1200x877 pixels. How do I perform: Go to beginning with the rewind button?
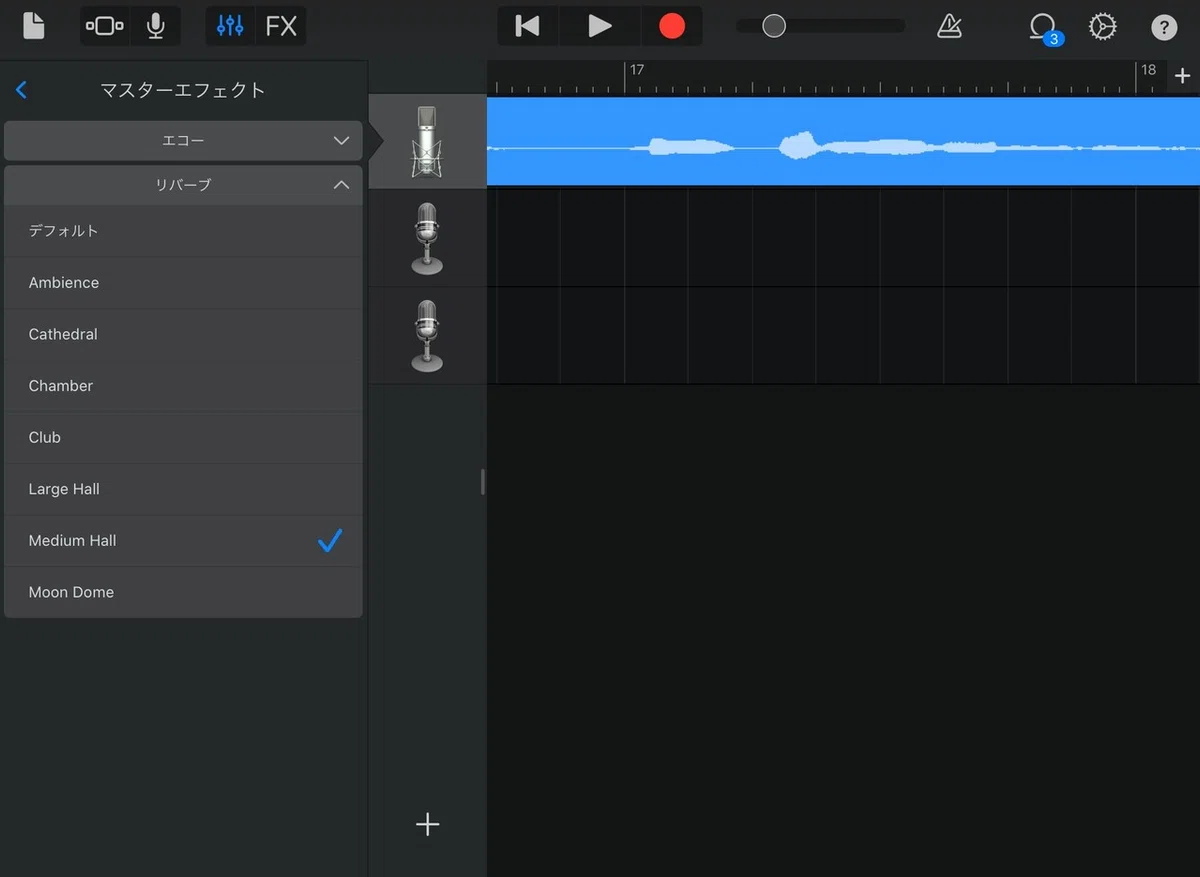click(x=527, y=26)
